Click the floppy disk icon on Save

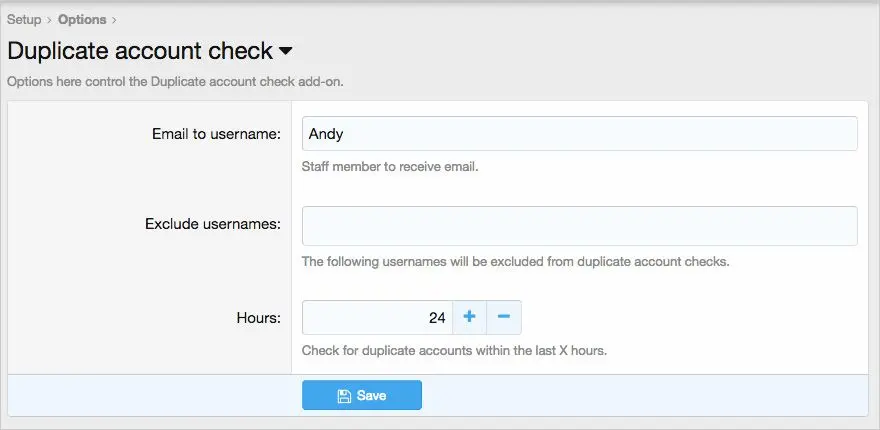click(x=344, y=396)
